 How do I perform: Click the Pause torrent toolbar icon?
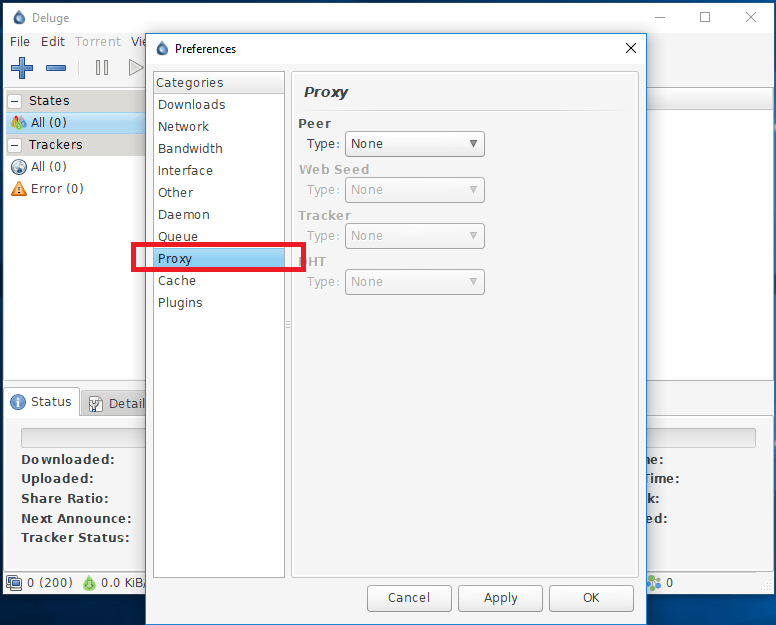click(x=102, y=68)
